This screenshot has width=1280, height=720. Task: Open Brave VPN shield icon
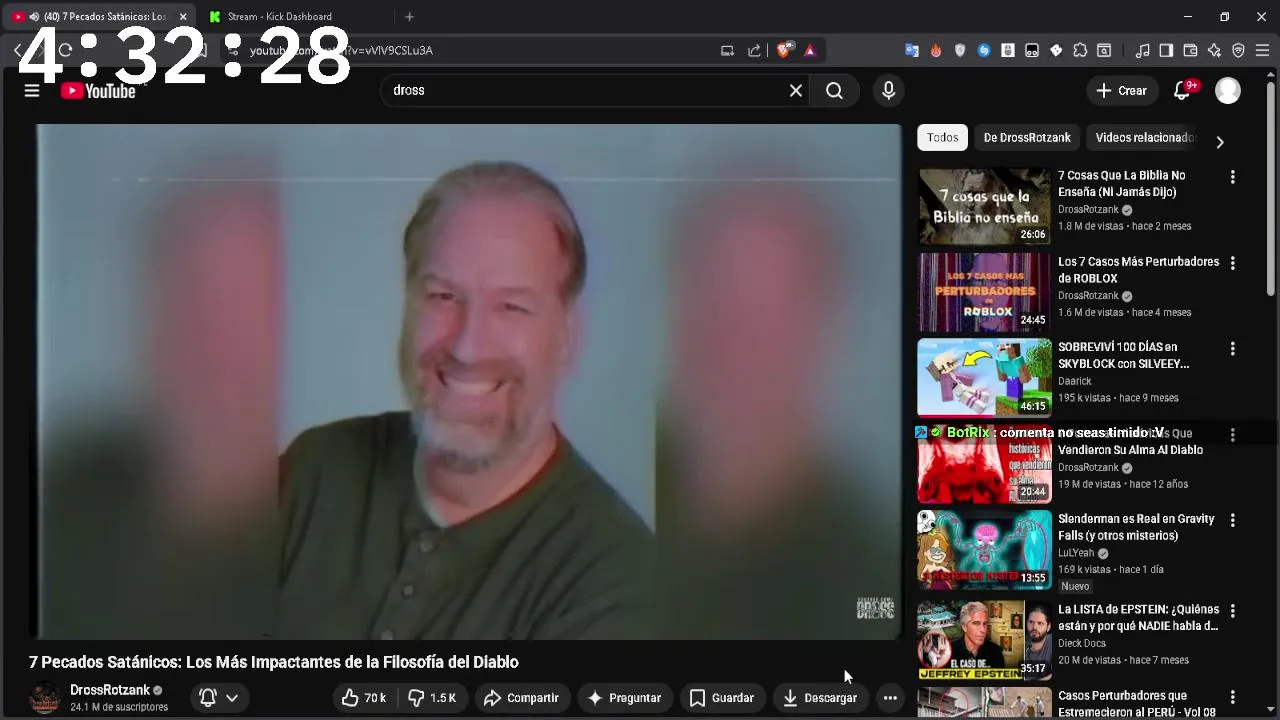click(x=1238, y=51)
